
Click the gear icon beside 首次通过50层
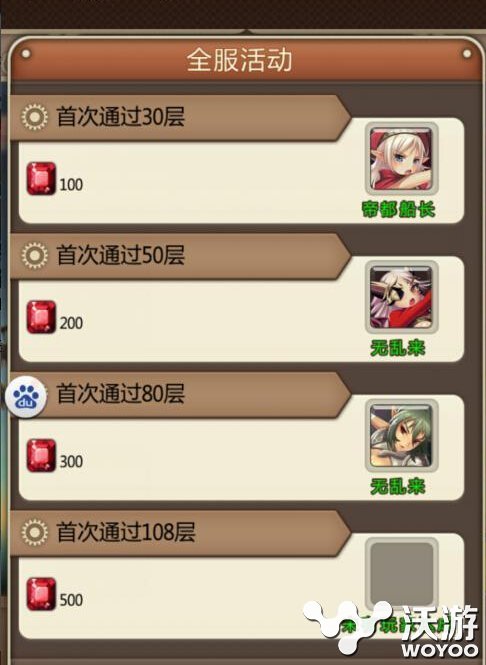pyautogui.click(x=34, y=255)
